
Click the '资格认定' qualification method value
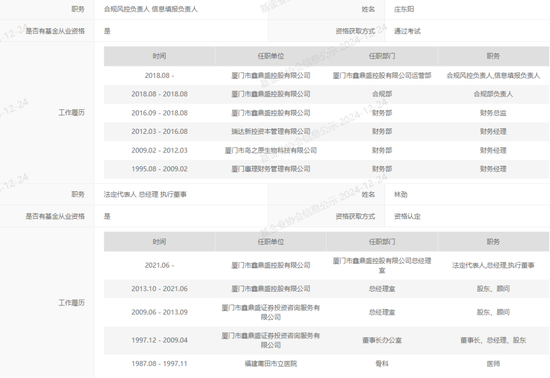[x=407, y=216]
